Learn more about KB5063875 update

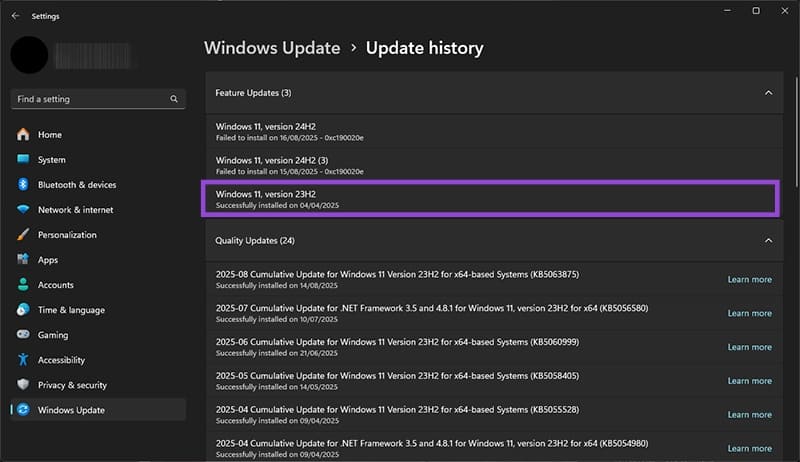coord(749,279)
